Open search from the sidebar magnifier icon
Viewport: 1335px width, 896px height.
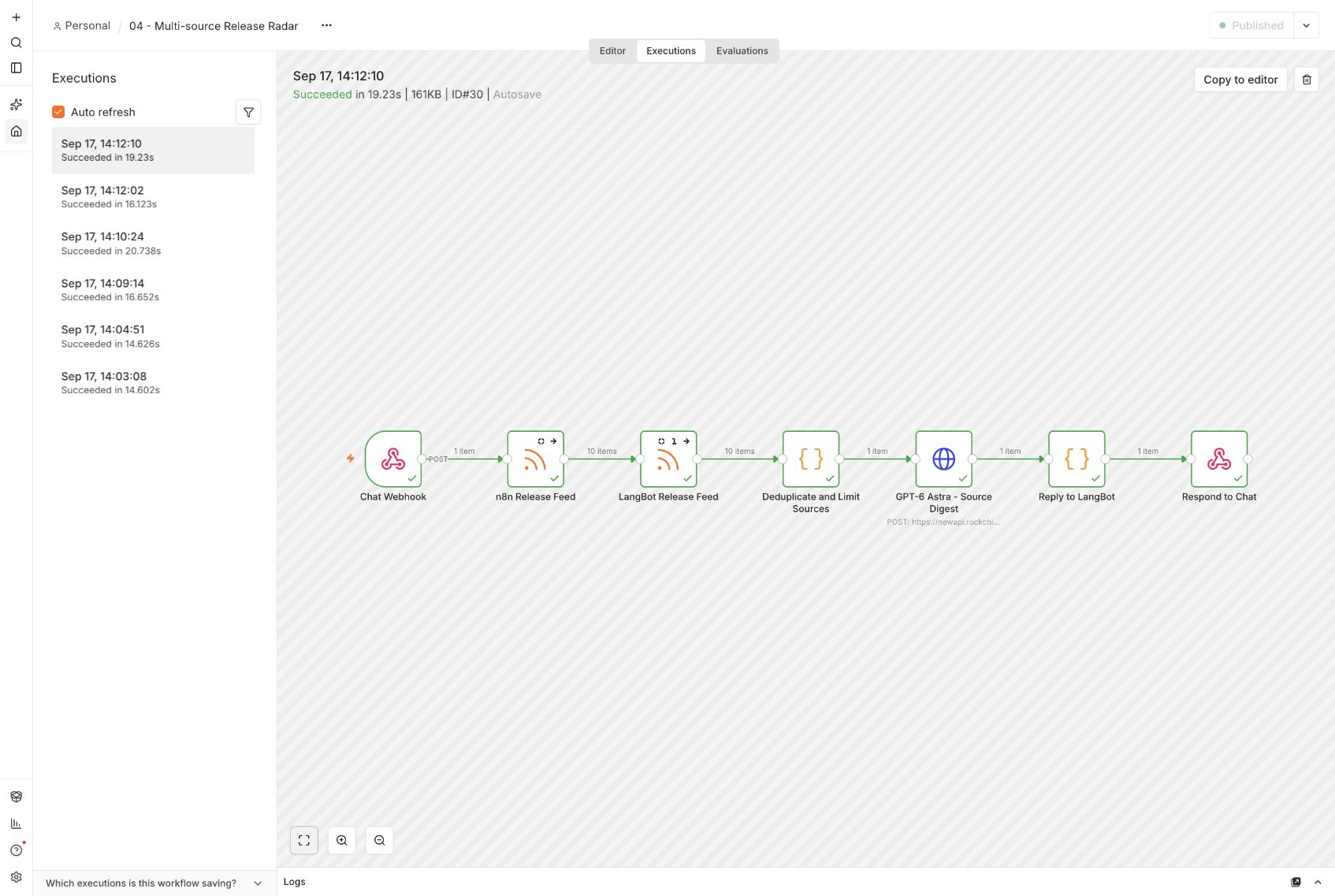[16, 43]
